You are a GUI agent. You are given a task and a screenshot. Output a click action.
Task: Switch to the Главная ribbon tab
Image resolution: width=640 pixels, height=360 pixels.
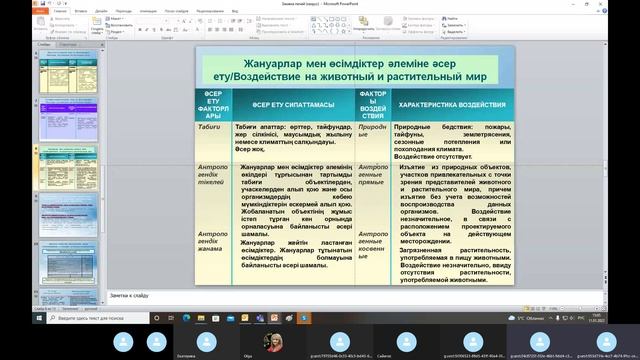pos(60,11)
